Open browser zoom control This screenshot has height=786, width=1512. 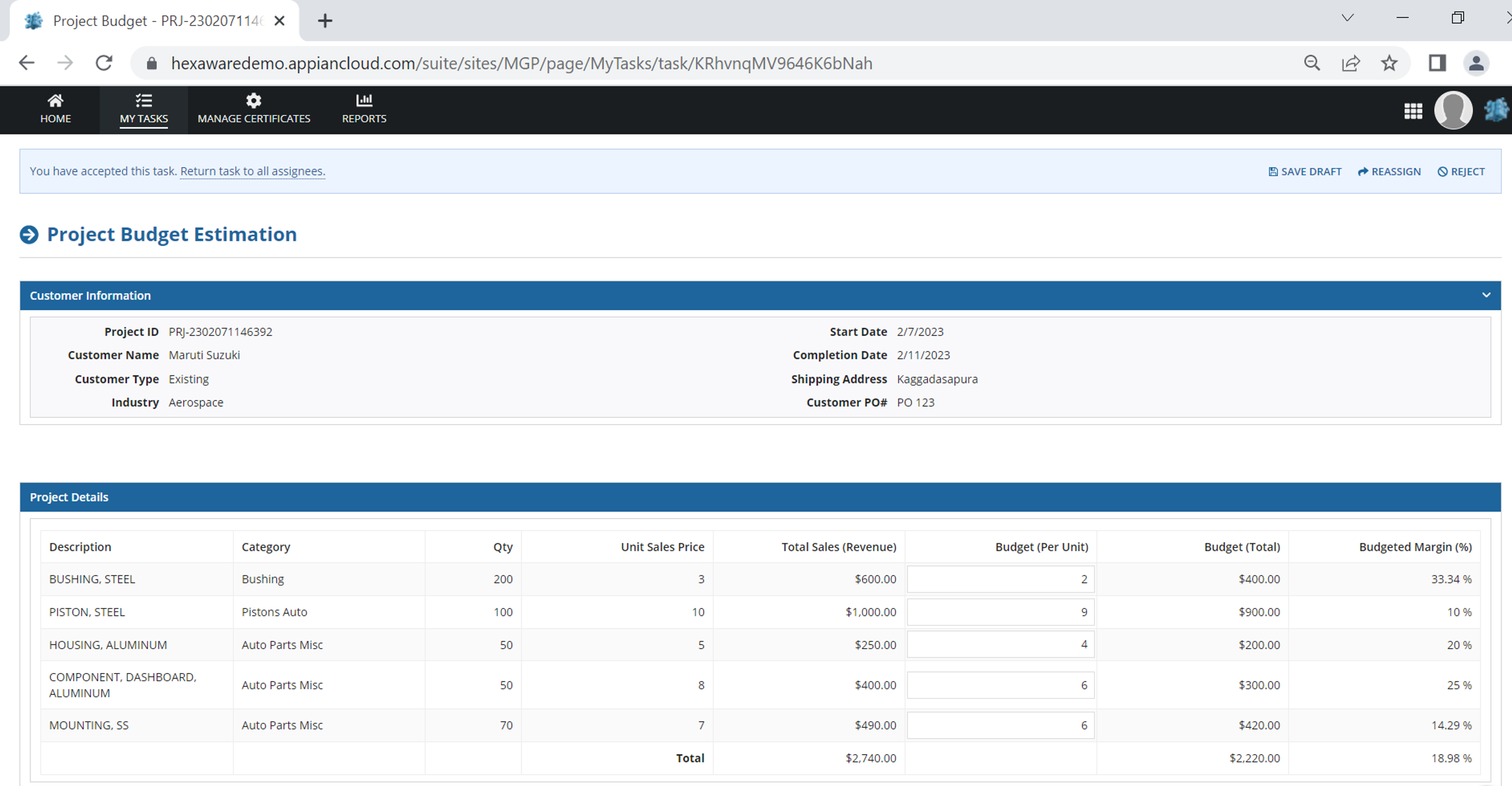[x=1312, y=63]
